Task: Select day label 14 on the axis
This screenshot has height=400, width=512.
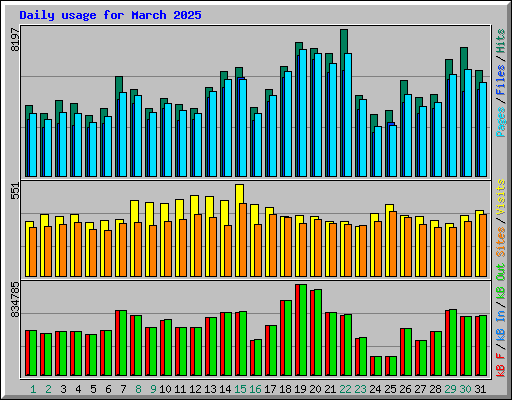Action: click(225, 389)
